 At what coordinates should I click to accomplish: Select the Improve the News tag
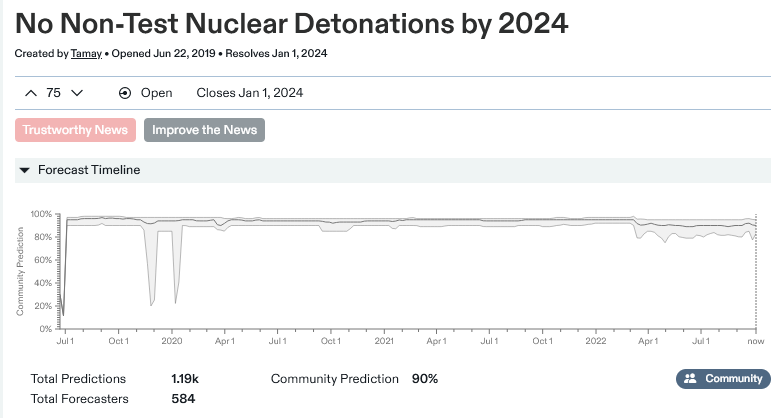(x=204, y=130)
